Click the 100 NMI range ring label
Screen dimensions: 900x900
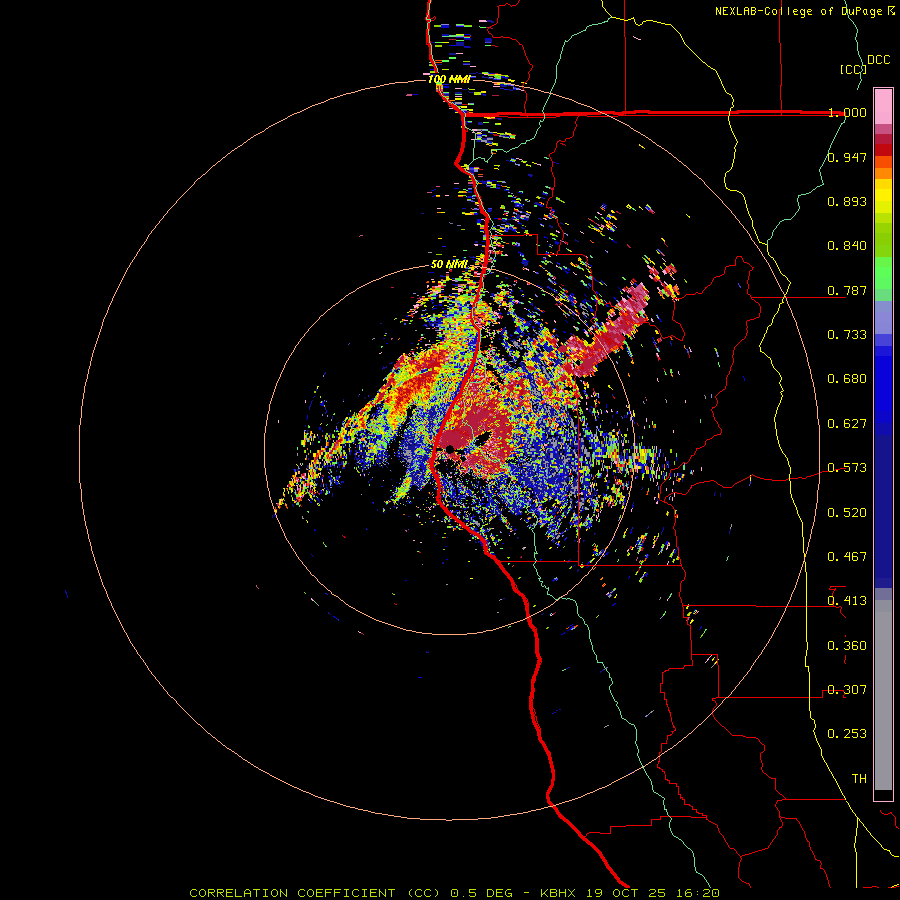(449, 79)
